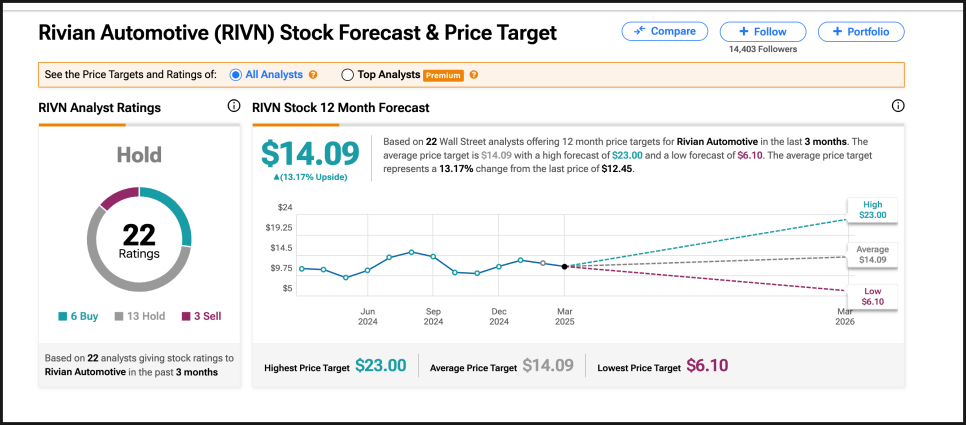Screen dimensions: 966x425
Task: Open help icon beside the Premium badge
Action: (474, 75)
